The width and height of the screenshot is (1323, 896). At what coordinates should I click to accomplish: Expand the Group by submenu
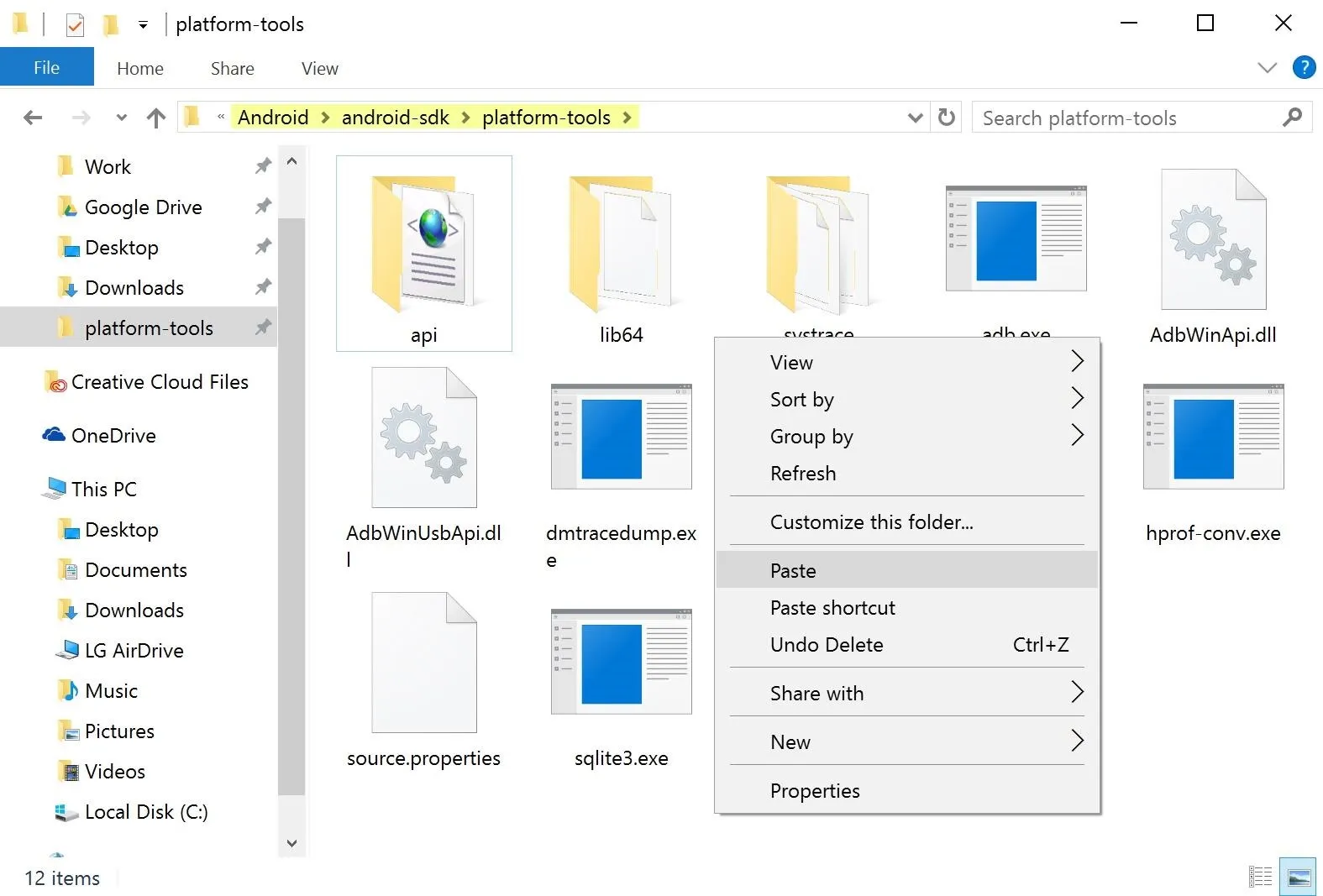[1078, 435]
